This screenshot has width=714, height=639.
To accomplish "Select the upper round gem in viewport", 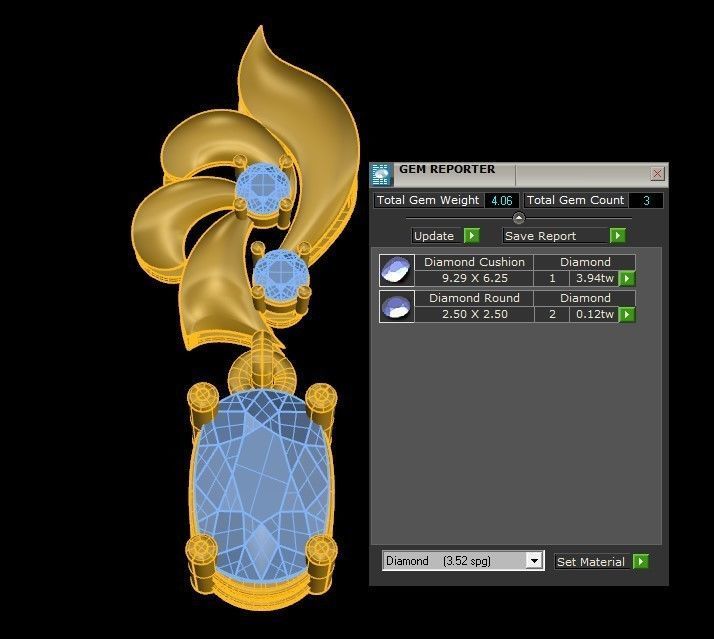I will pos(263,187).
